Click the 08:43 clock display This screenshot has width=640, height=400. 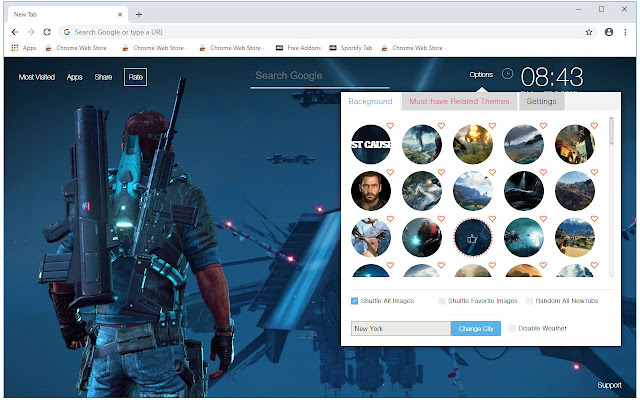click(x=552, y=77)
